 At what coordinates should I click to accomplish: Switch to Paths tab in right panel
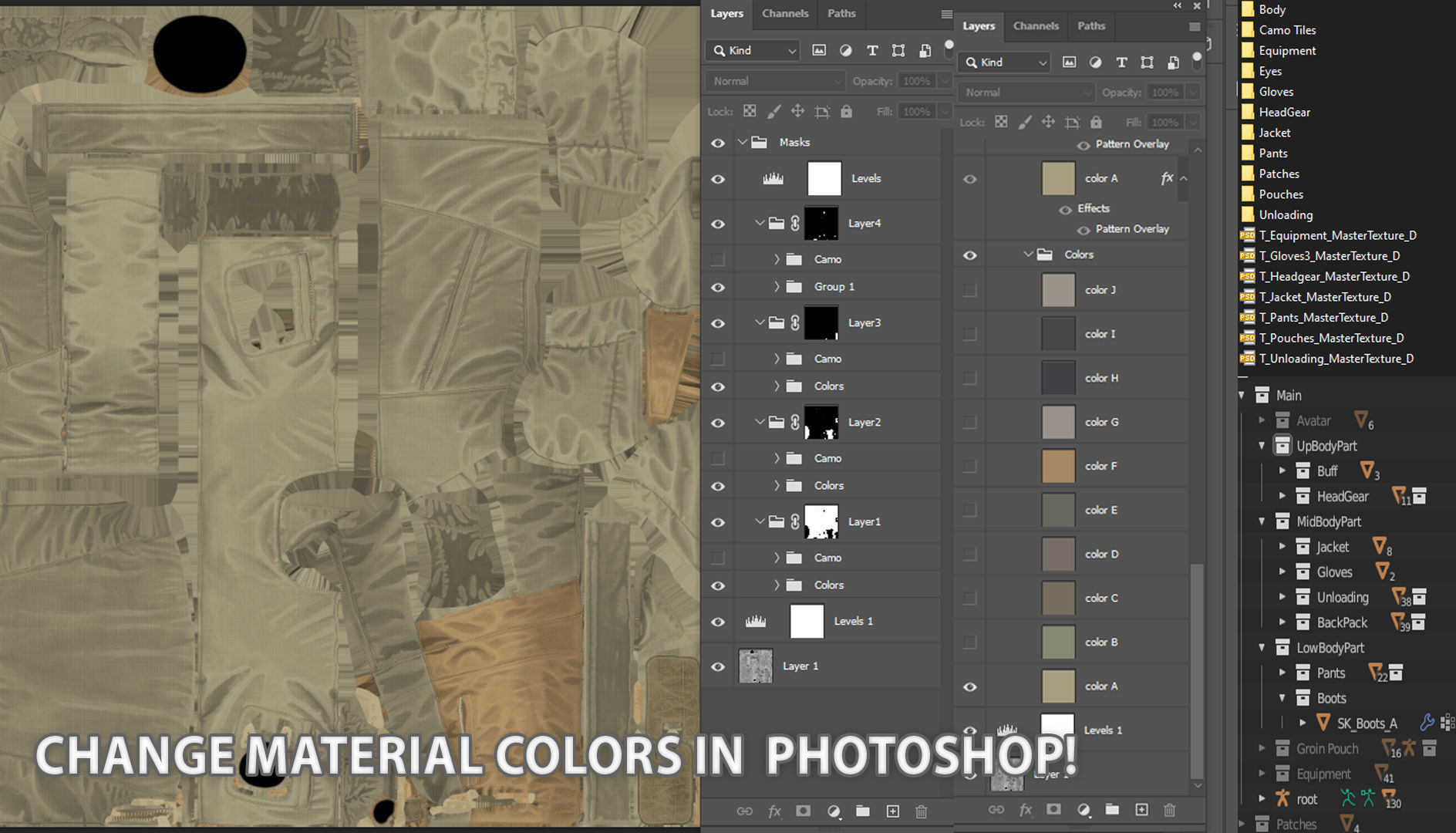click(1091, 25)
